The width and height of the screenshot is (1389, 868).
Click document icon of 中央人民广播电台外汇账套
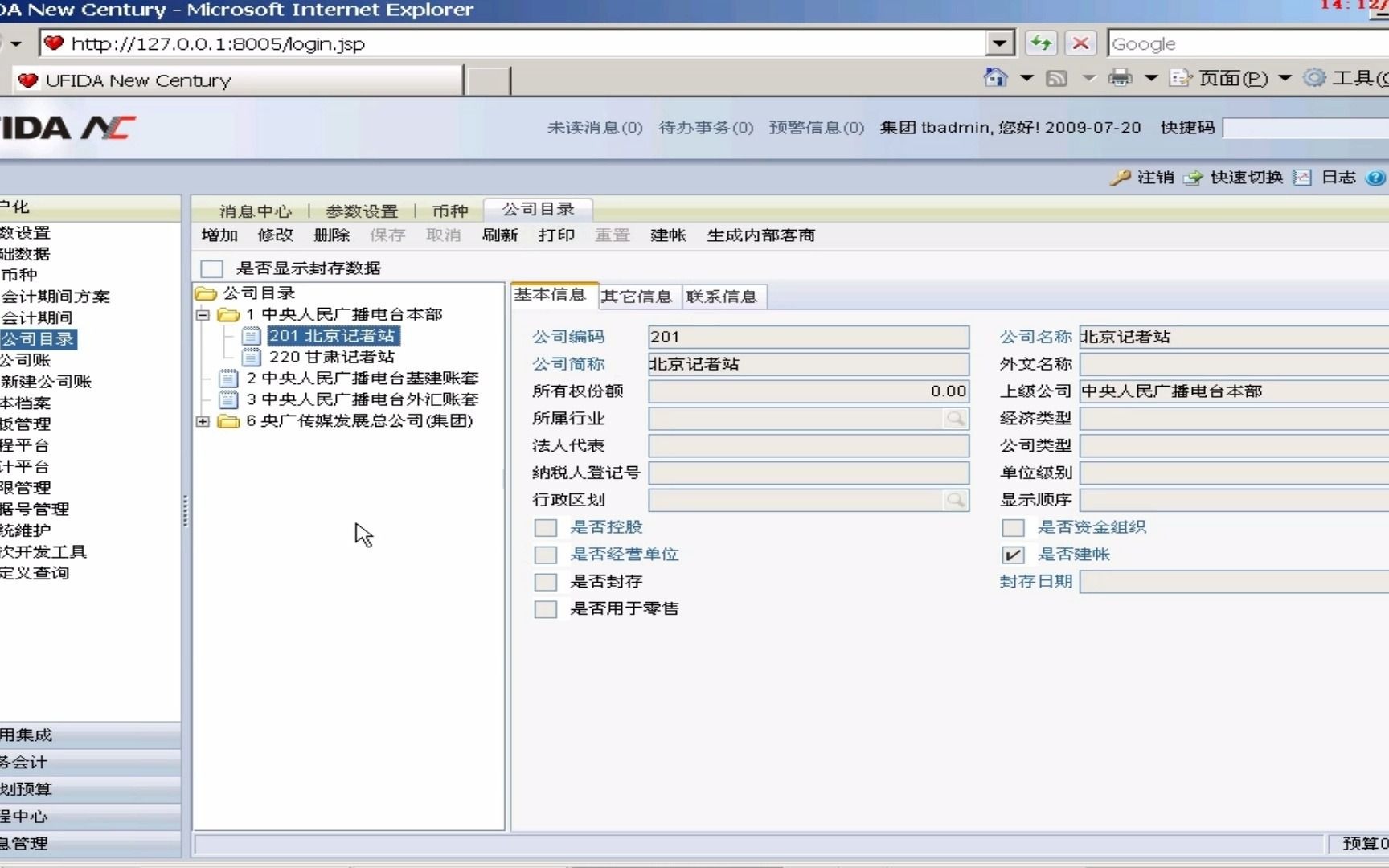(228, 399)
